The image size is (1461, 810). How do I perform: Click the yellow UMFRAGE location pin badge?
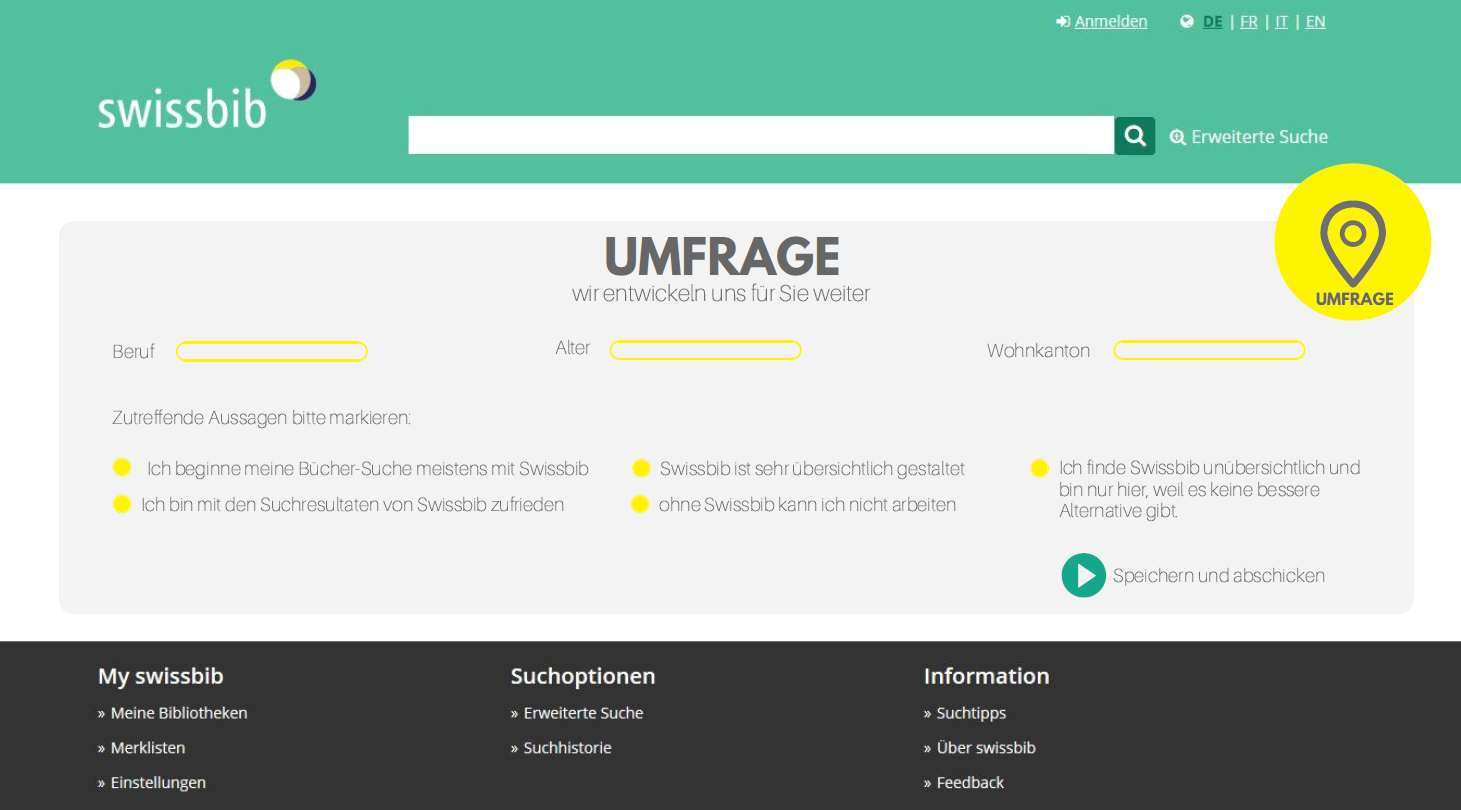pyautogui.click(x=1353, y=242)
